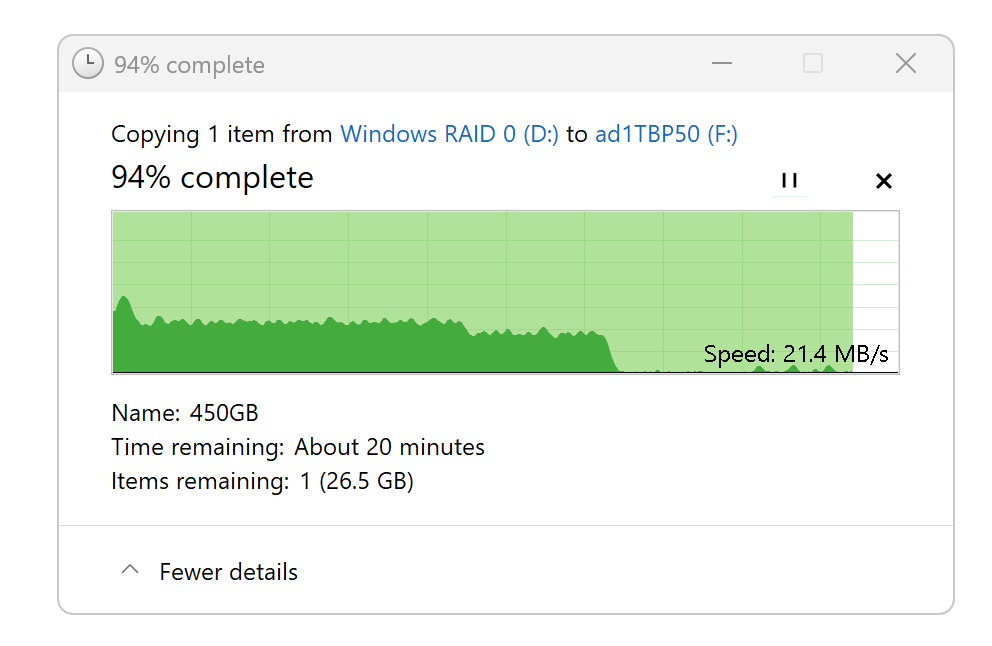Viewport: 992px width, 646px height.
Task: Click the "Copying 1 item from" text
Action: pos(222,134)
